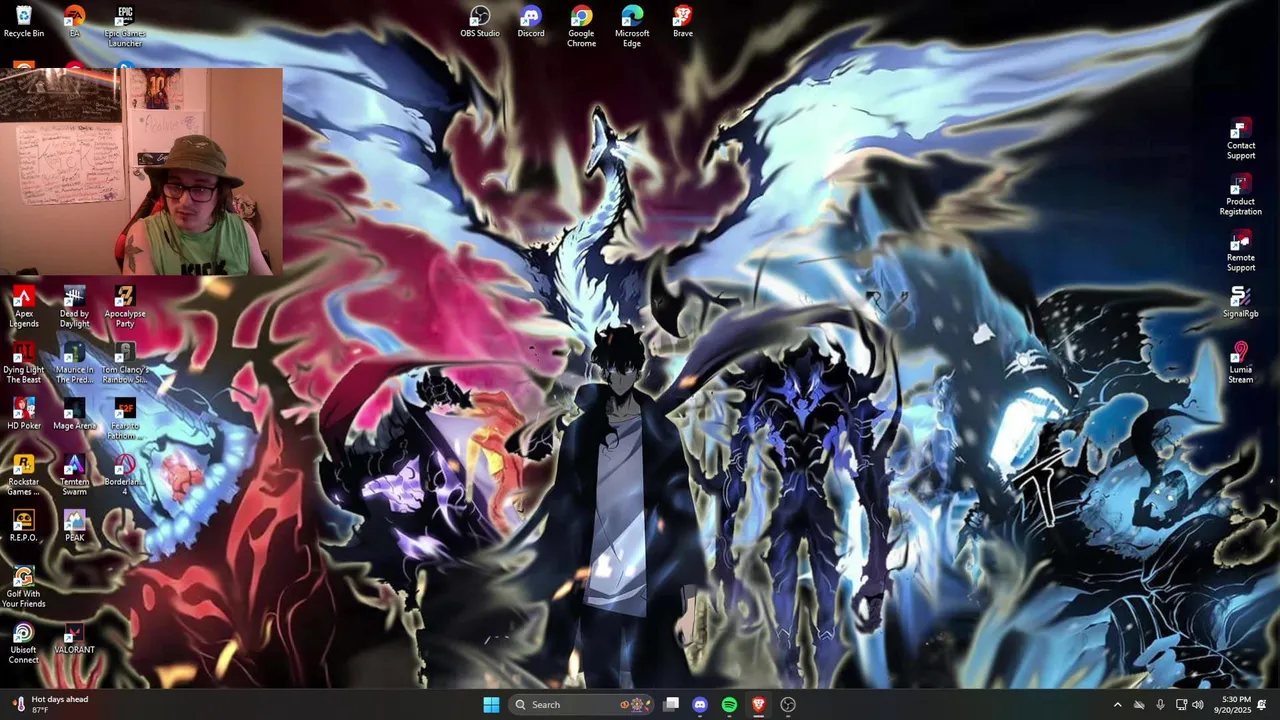Open Microsoft Edge desktop shortcut
The image size is (1280, 720).
(x=632, y=26)
